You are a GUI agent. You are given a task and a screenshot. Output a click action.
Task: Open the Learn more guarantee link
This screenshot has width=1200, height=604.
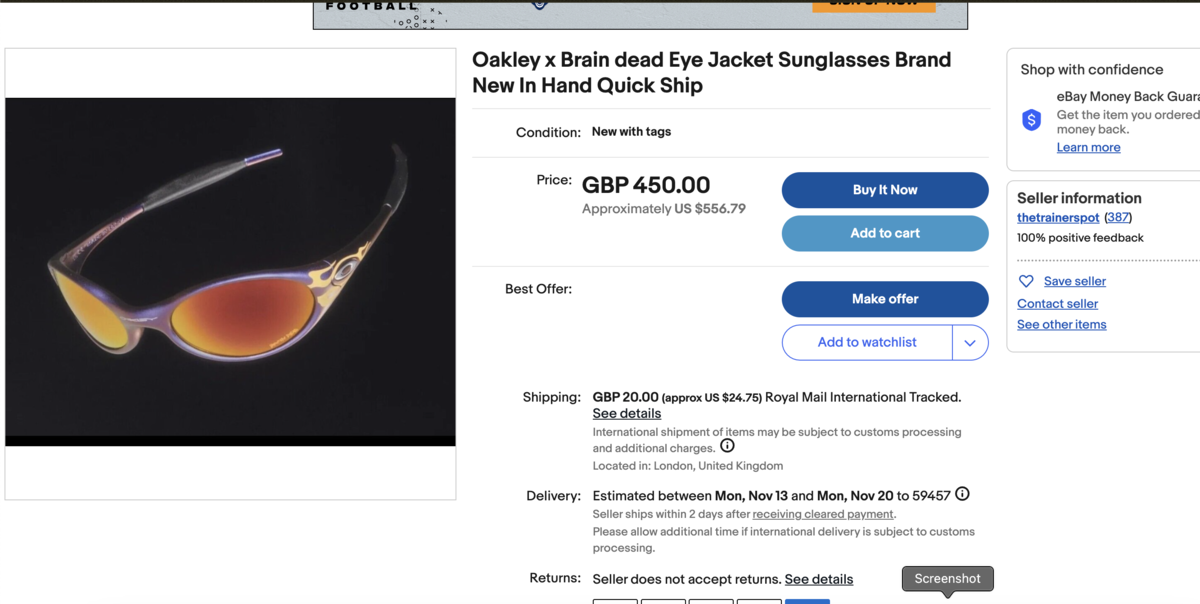pyautogui.click(x=1088, y=147)
